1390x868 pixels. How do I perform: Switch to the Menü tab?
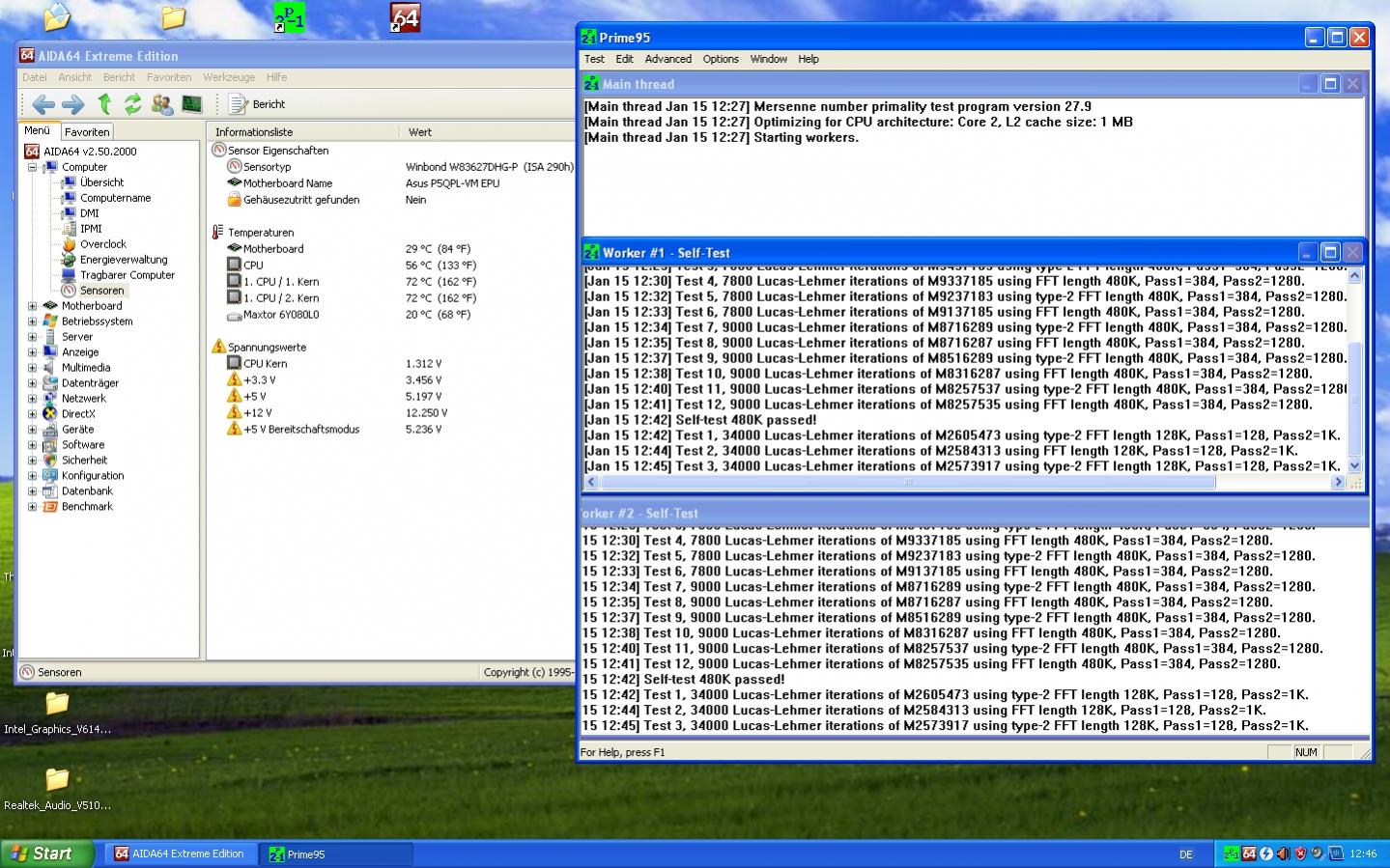(38, 130)
